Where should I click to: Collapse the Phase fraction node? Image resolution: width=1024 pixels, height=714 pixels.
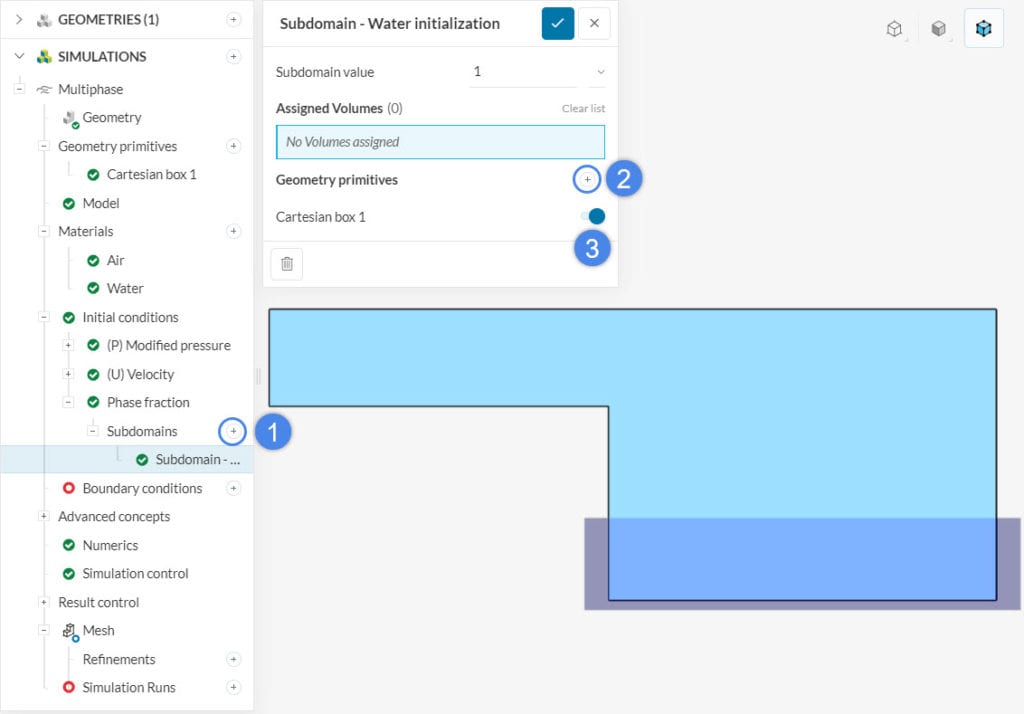coord(68,402)
